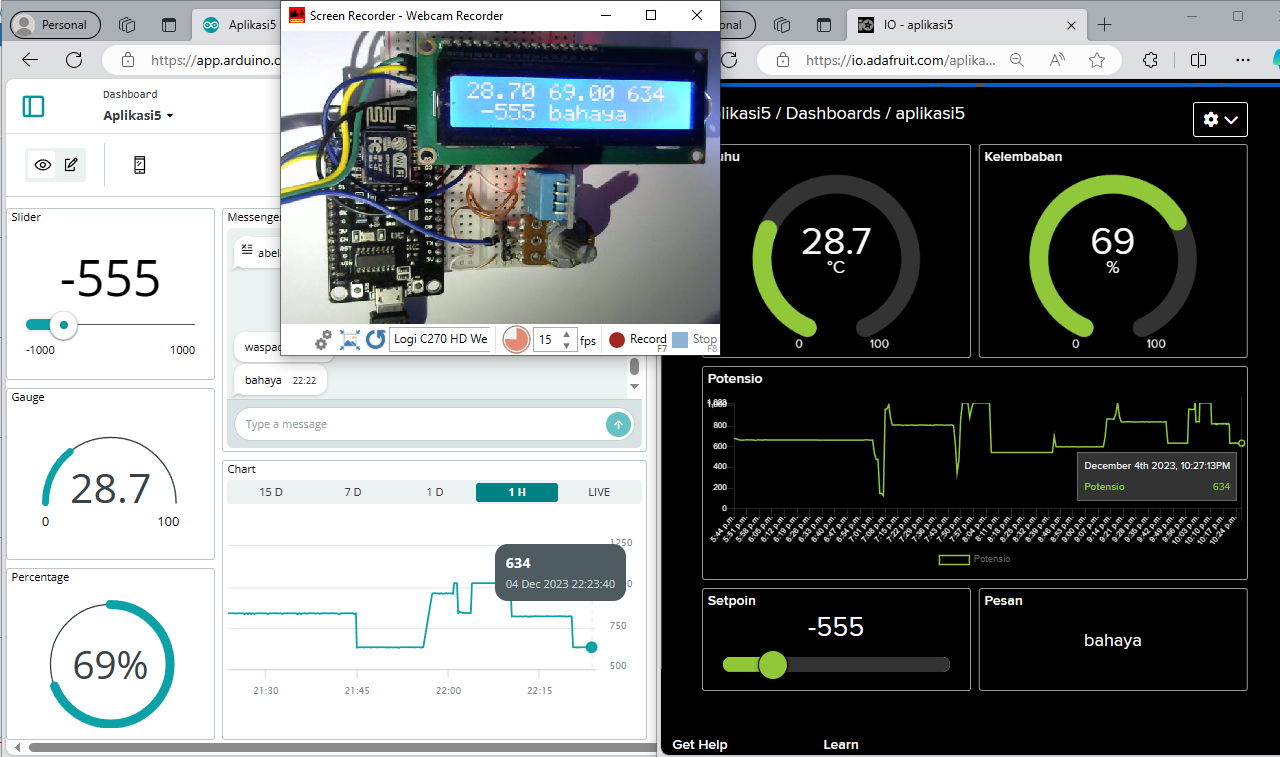The image size is (1280, 757).
Task: Open the Learn link on Adafruit page
Action: [841, 745]
